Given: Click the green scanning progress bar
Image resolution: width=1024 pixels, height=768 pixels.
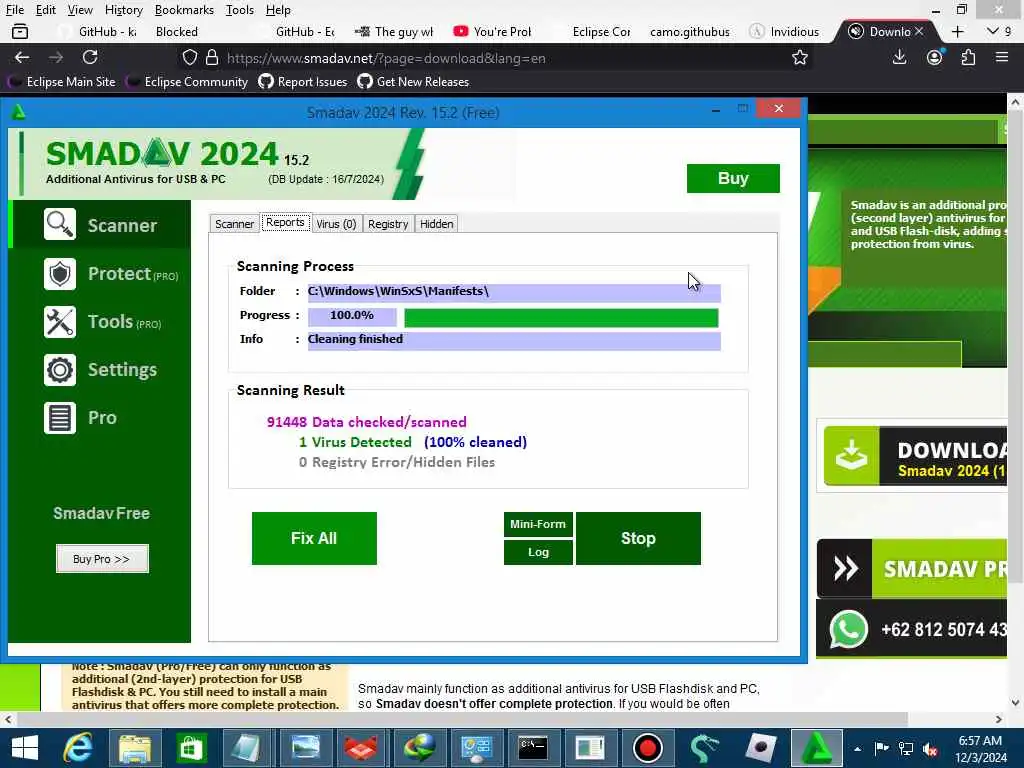Looking at the screenshot, I should pos(561,317).
